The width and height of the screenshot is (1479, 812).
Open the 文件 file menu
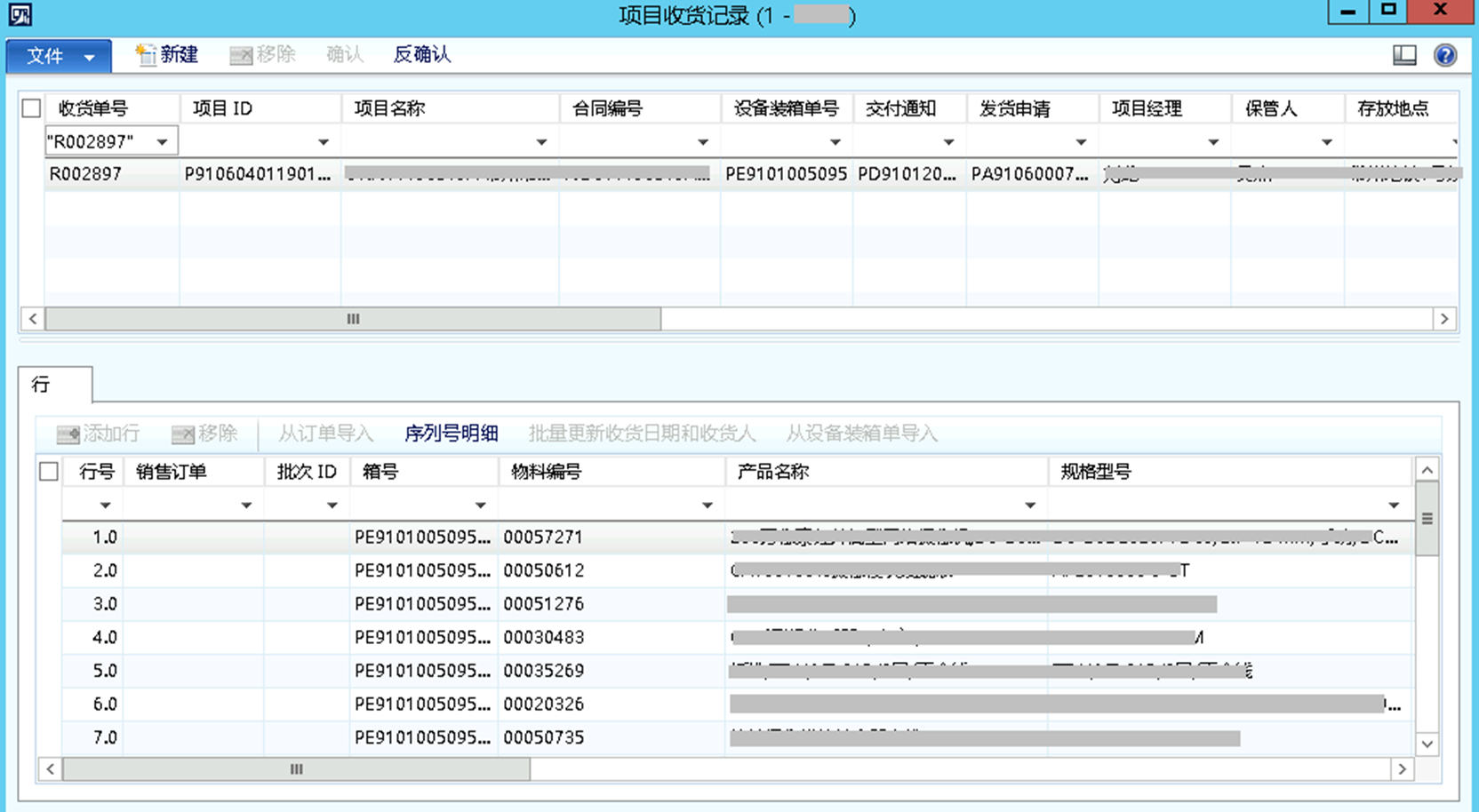click(x=59, y=56)
